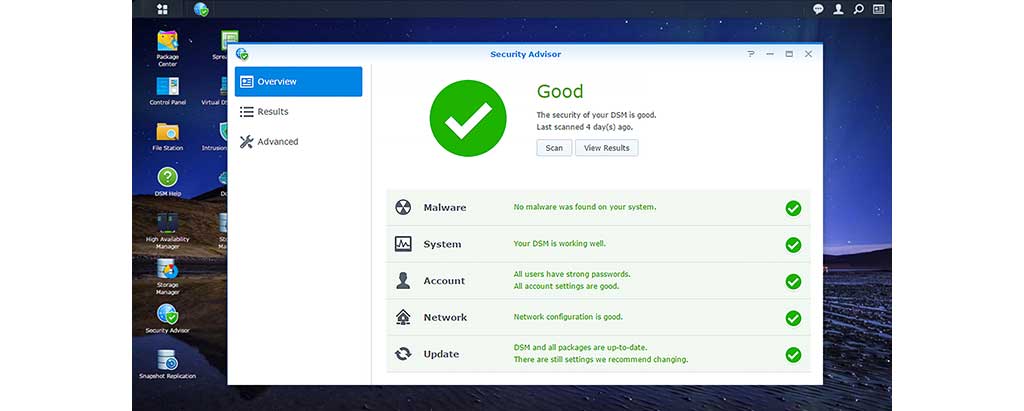
Task: Click the green check status for Malware
Action: [793, 208]
